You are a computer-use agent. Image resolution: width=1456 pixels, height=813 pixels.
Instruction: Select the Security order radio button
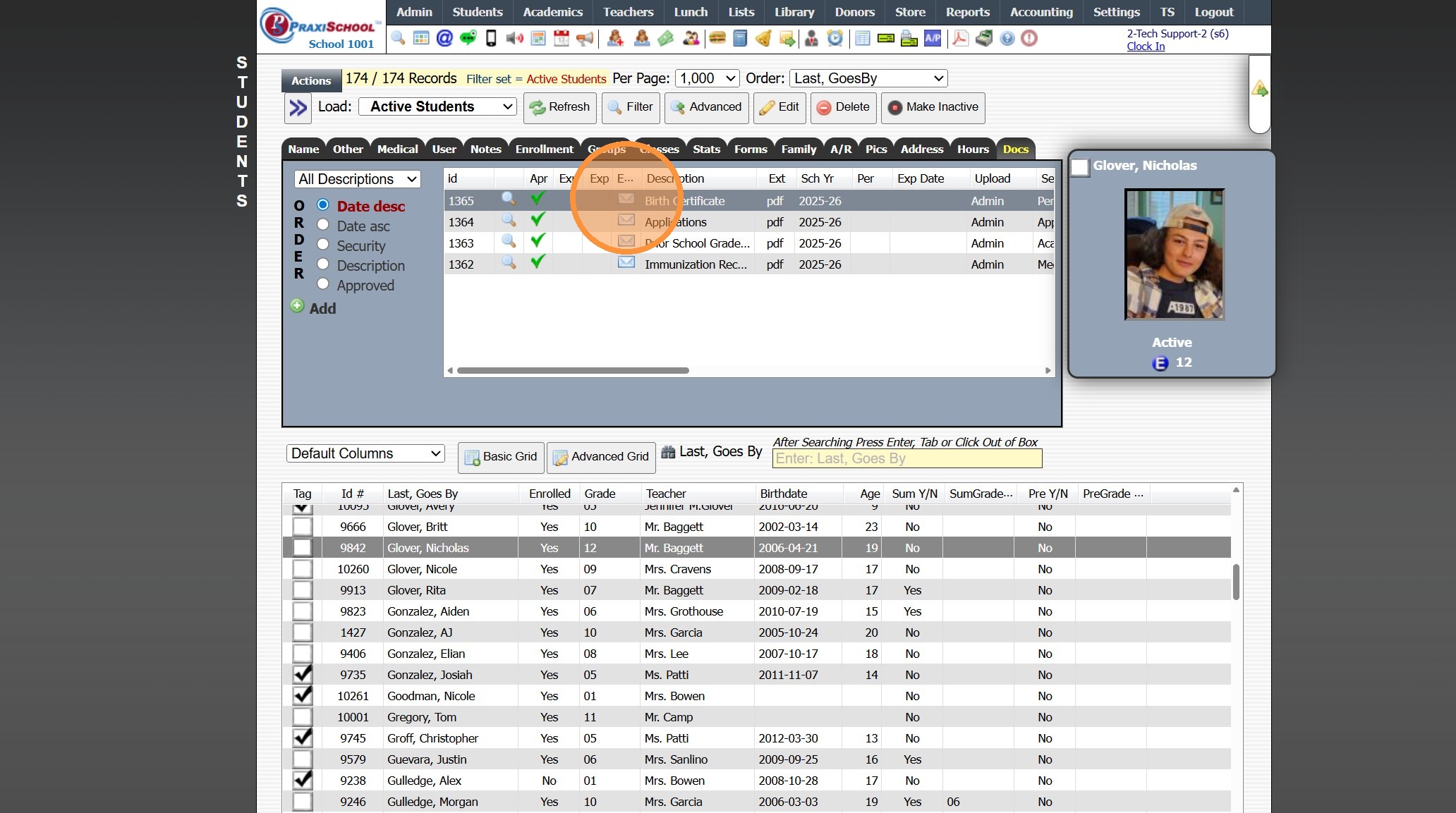pos(323,245)
